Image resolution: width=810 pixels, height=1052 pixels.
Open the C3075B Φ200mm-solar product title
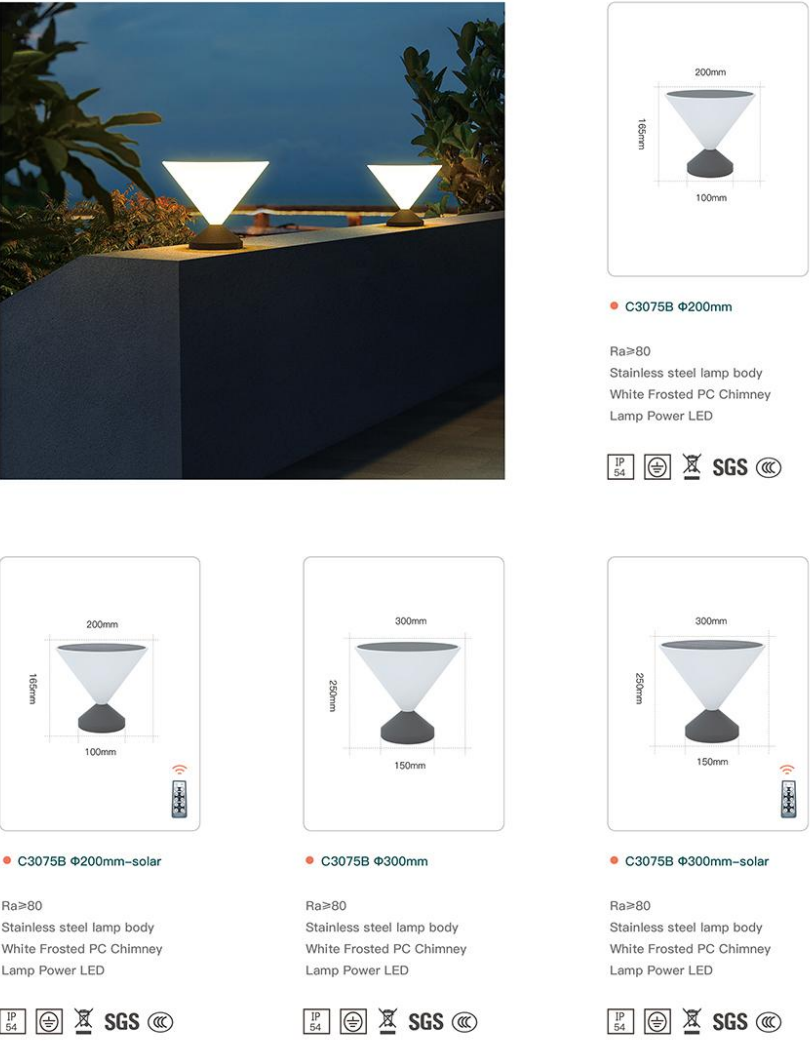point(89,861)
